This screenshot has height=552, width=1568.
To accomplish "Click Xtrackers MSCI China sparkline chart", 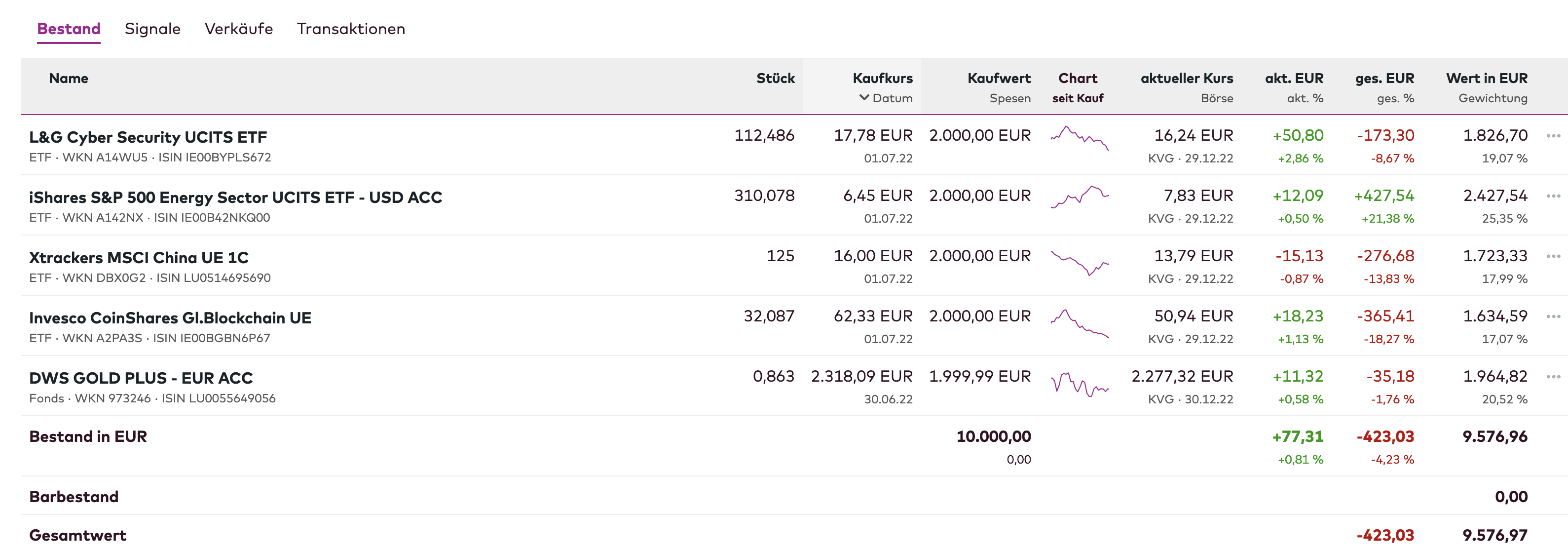I will (x=1079, y=262).
